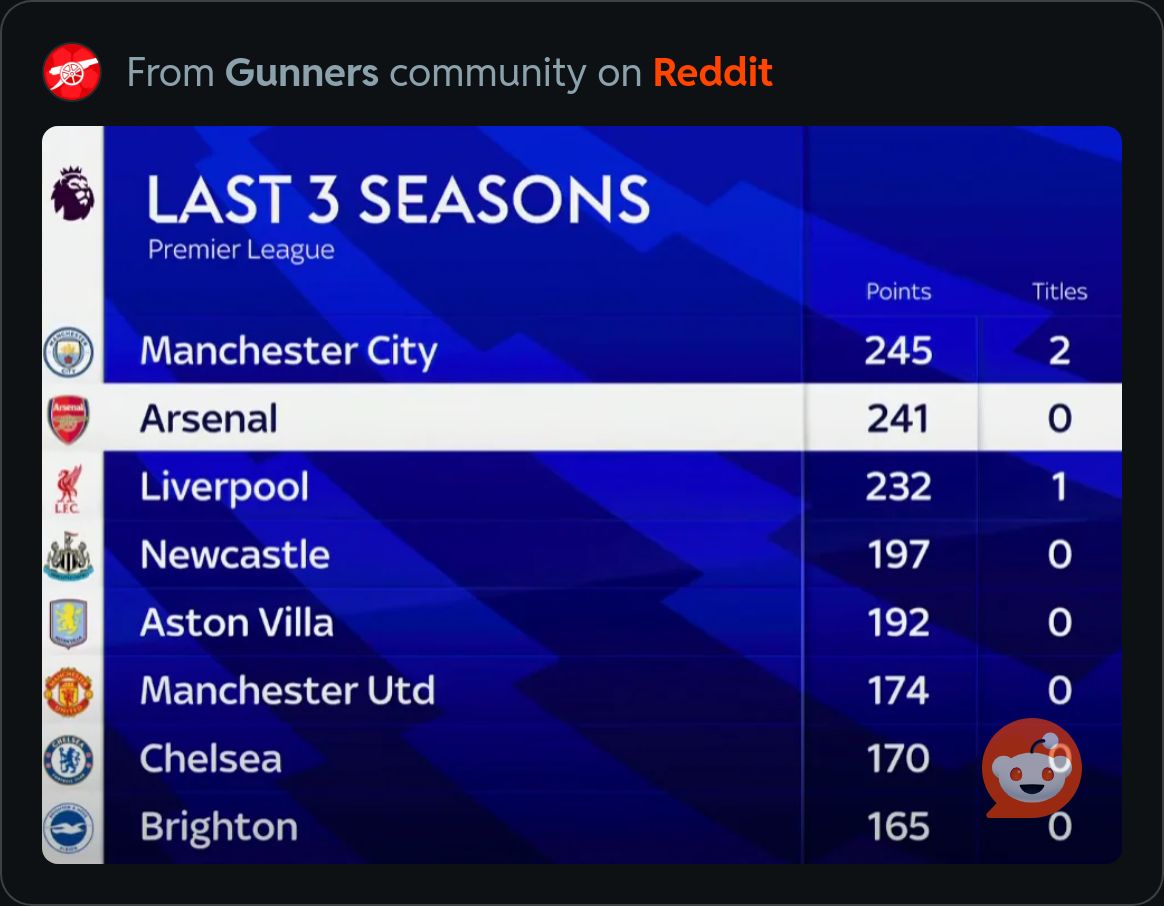Viewport: 1164px width, 906px height.
Task: Click the Liverpool LFC crest
Action: [69, 489]
